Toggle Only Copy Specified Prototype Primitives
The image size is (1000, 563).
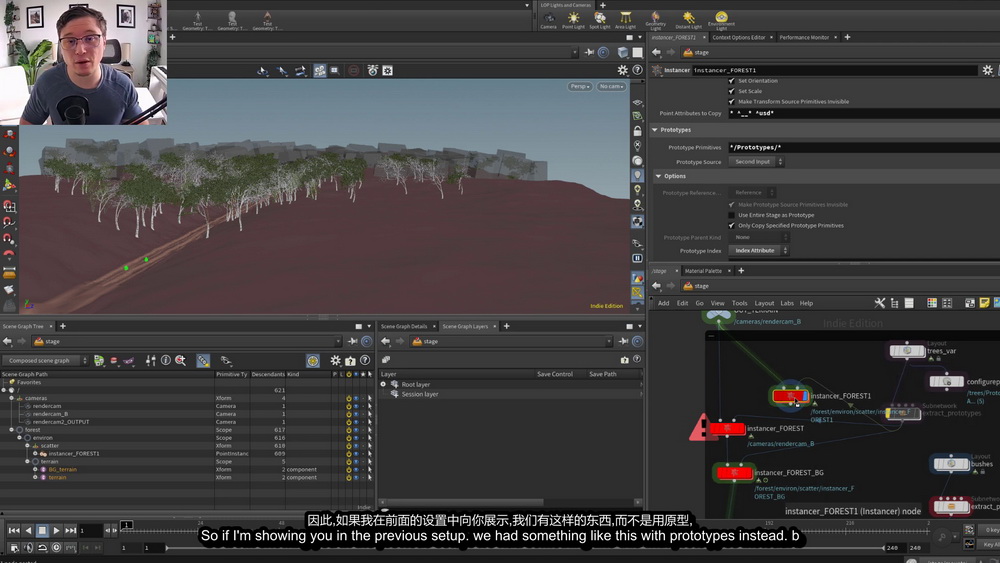[732, 225]
